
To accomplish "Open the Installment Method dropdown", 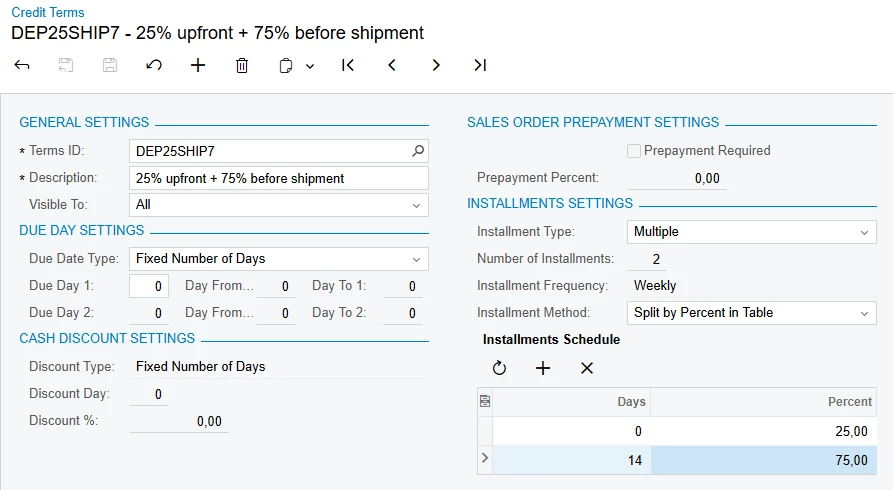I will (864, 313).
